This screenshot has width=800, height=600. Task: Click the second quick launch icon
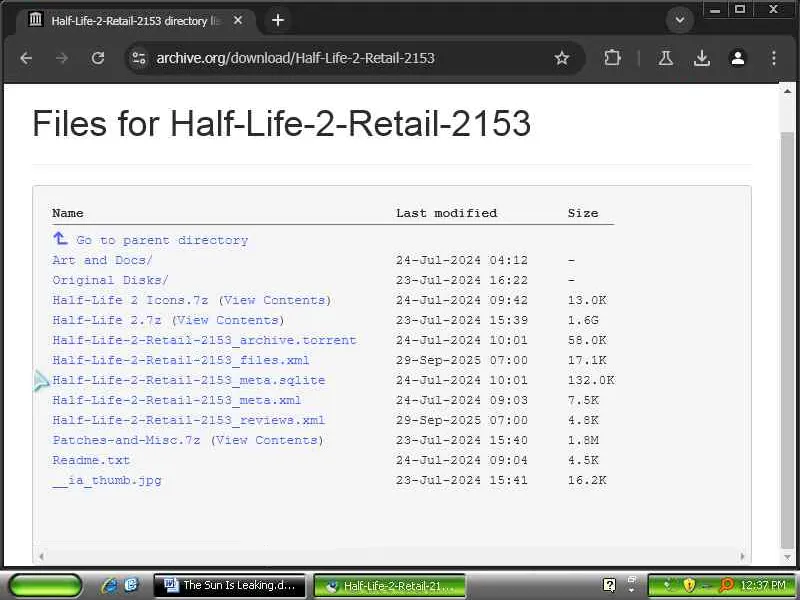[x=132, y=585]
